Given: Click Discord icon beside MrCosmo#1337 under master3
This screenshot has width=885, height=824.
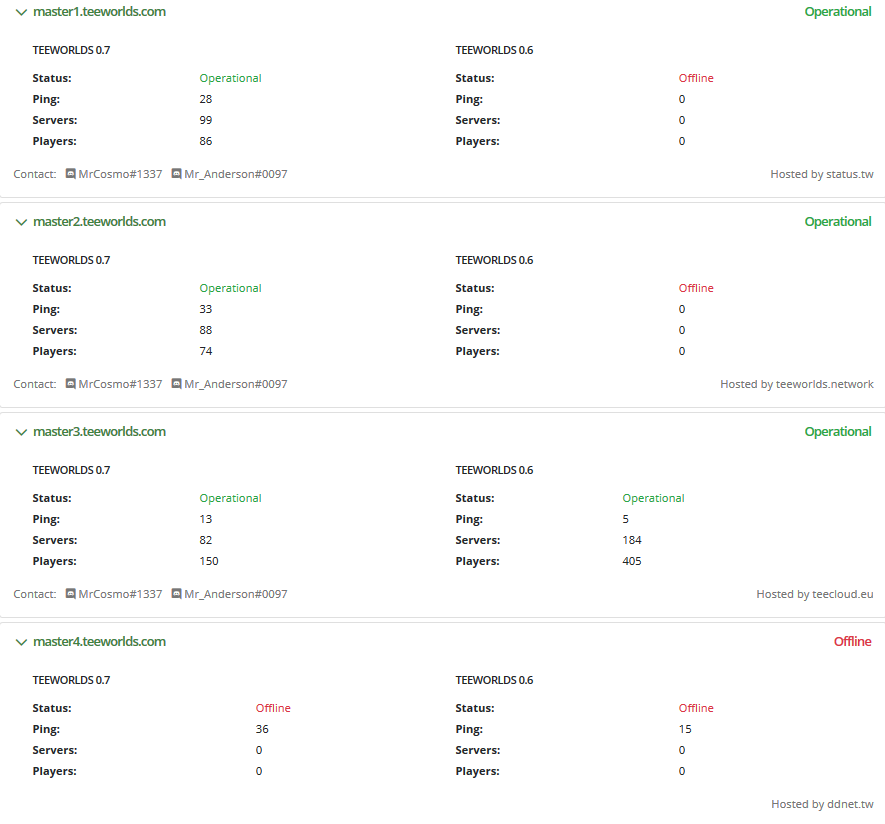Looking at the screenshot, I should [71, 594].
